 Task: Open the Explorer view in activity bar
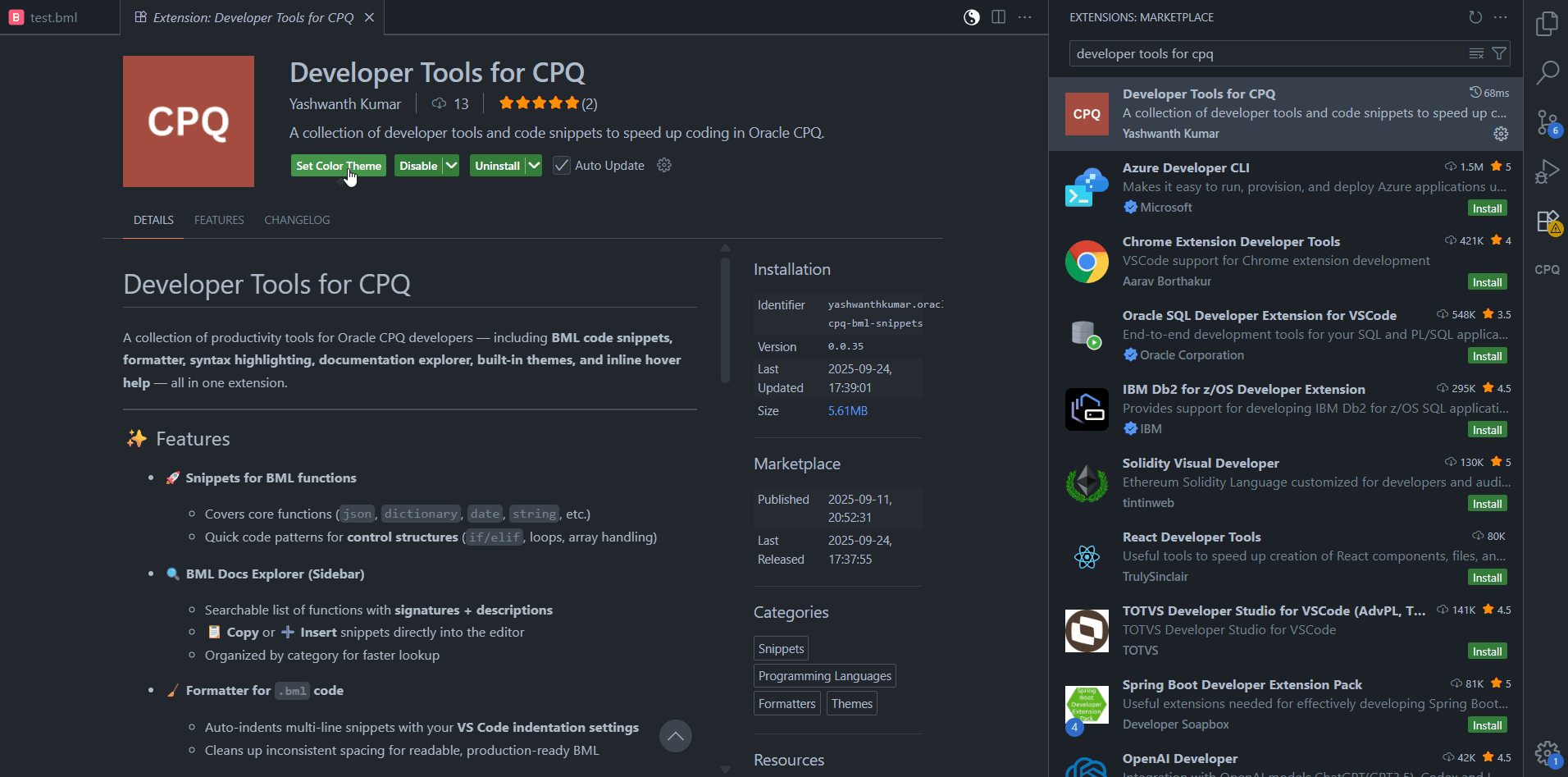click(1547, 24)
